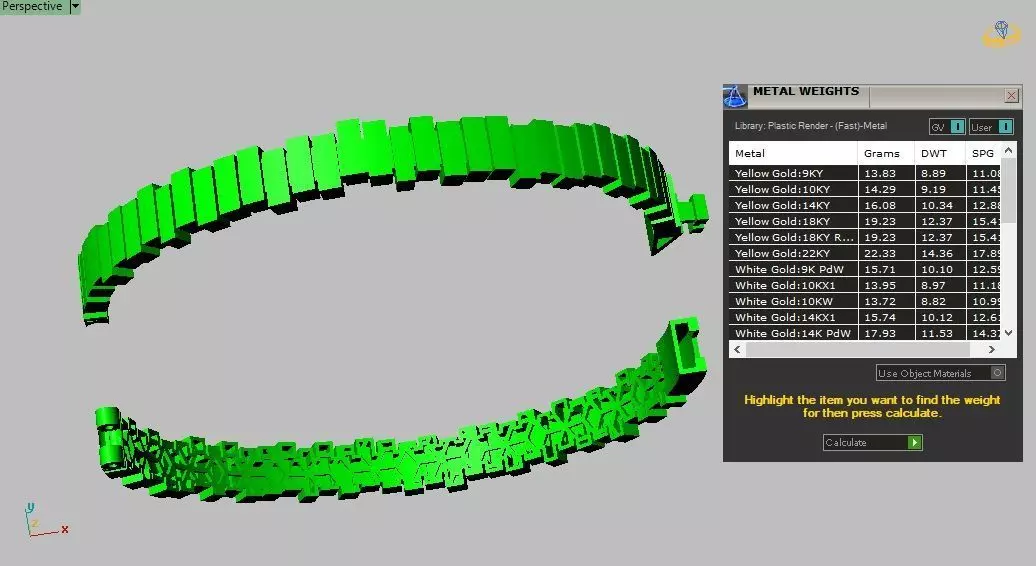Click the Perspective viewport title label
1036x566 pixels.
(x=32, y=7)
